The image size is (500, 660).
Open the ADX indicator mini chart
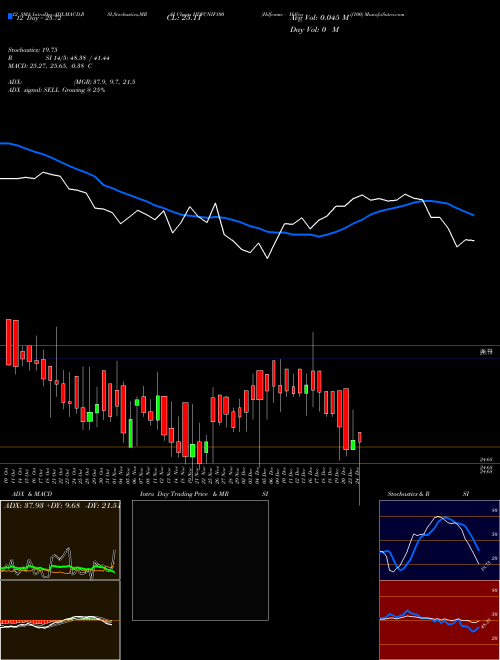coord(60,540)
